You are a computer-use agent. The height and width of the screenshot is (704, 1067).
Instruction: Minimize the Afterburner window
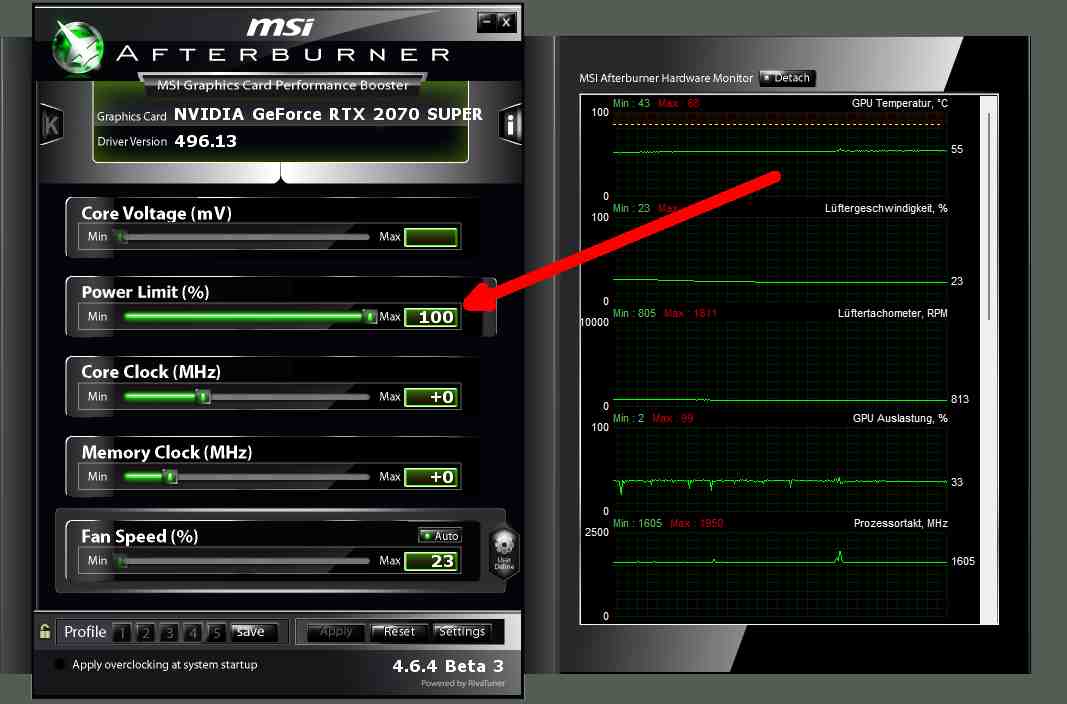[486, 22]
